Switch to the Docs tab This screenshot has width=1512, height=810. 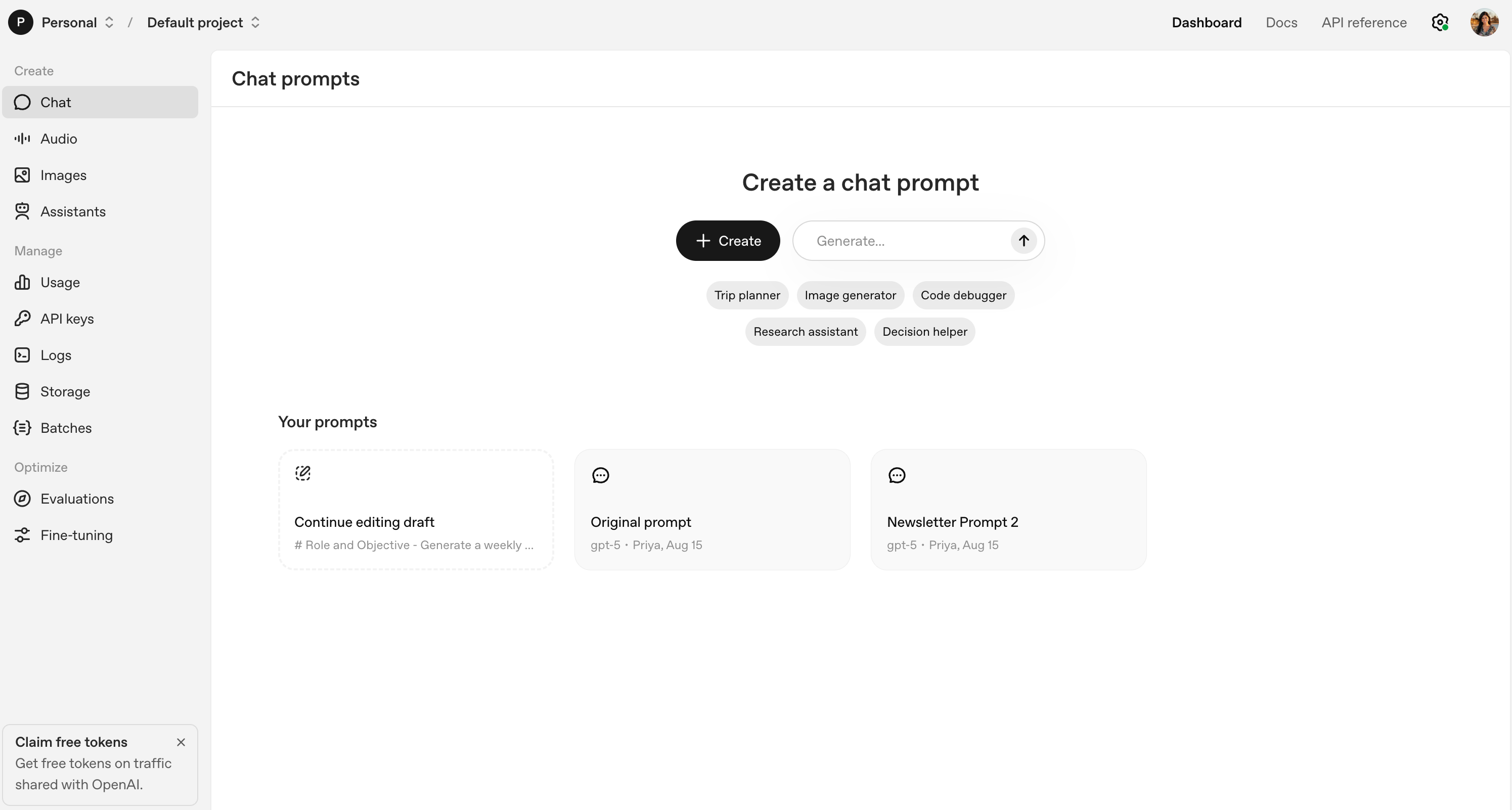1281,22
